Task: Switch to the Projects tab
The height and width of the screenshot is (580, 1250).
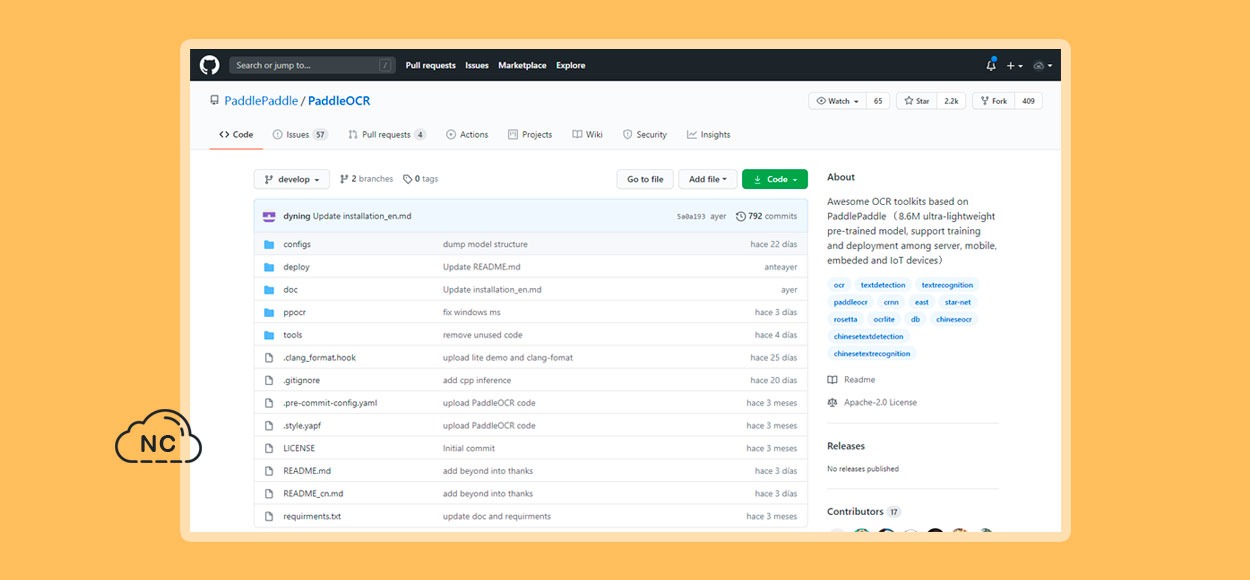Action: point(530,134)
